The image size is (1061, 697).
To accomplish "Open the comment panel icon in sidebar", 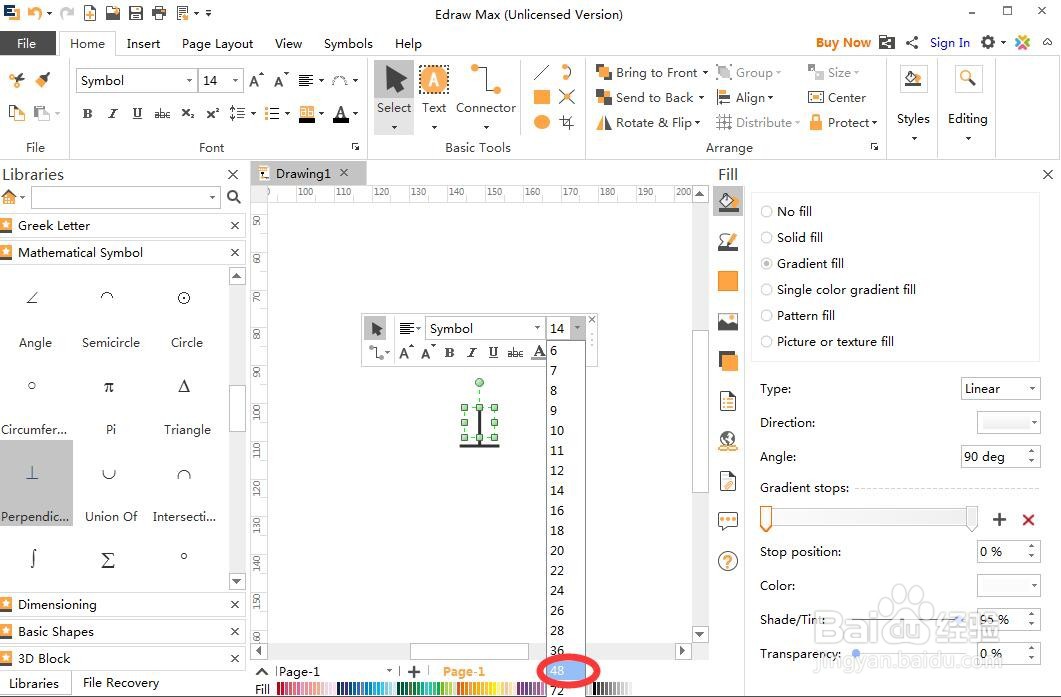I will pyautogui.click(x=727, y=520).
